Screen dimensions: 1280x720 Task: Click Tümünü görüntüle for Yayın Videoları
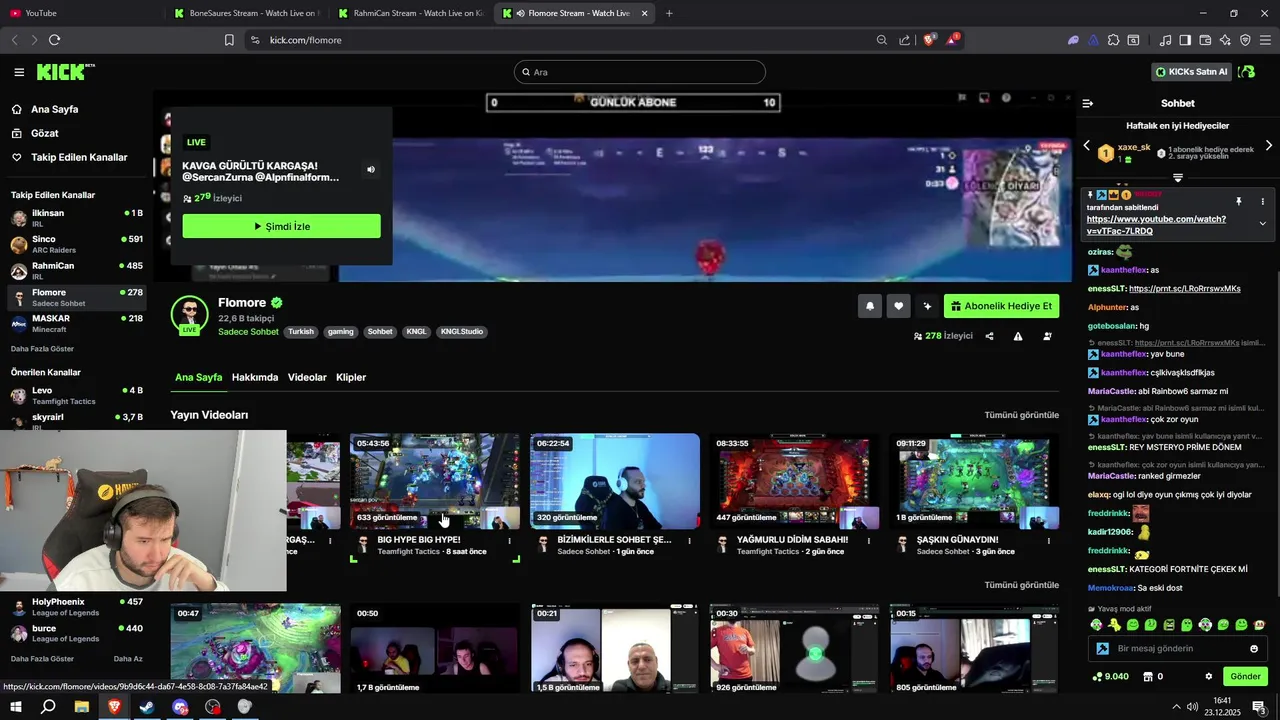coord(1021,415)
